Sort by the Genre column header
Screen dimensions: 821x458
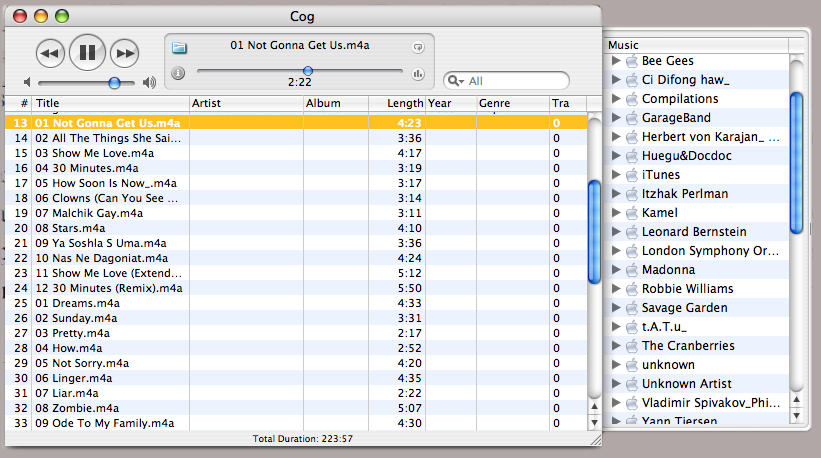(x=513, y=103)
